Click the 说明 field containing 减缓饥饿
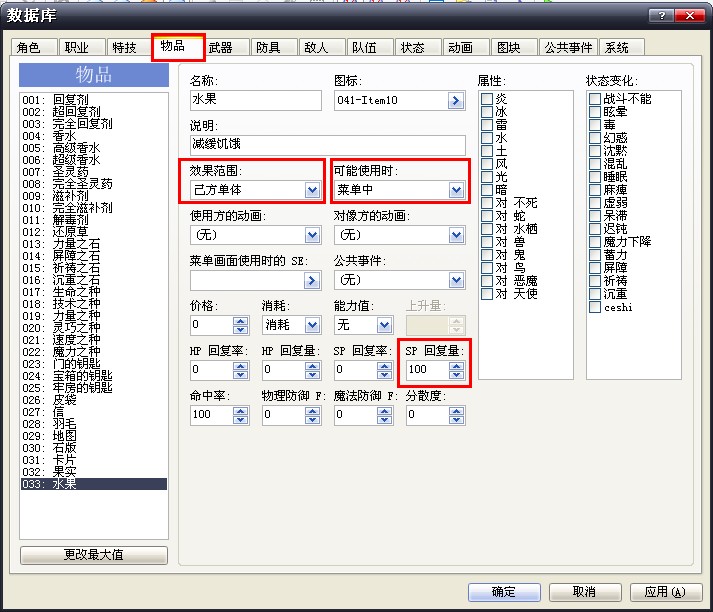Screen dimensions: 713x612 tap(327, 145)
